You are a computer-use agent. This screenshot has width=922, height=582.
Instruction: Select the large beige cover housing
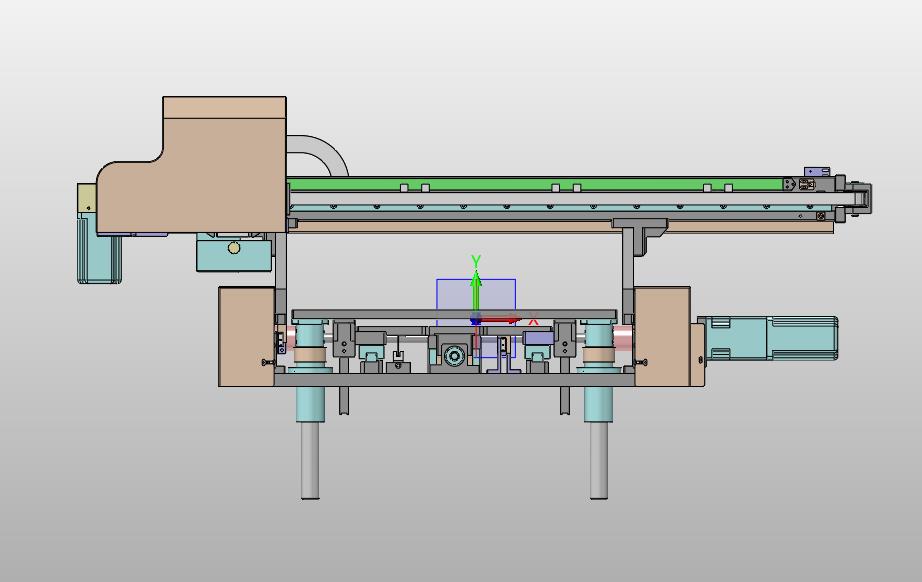click(194, 166)
